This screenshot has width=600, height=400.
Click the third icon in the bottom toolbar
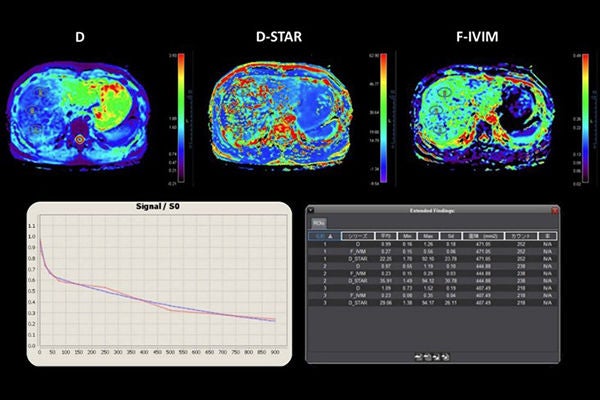[436, 357]
